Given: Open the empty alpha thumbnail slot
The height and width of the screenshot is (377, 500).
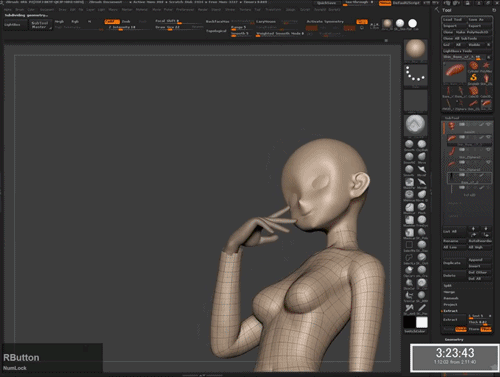Looking at the screenshot, I should 415,100.
